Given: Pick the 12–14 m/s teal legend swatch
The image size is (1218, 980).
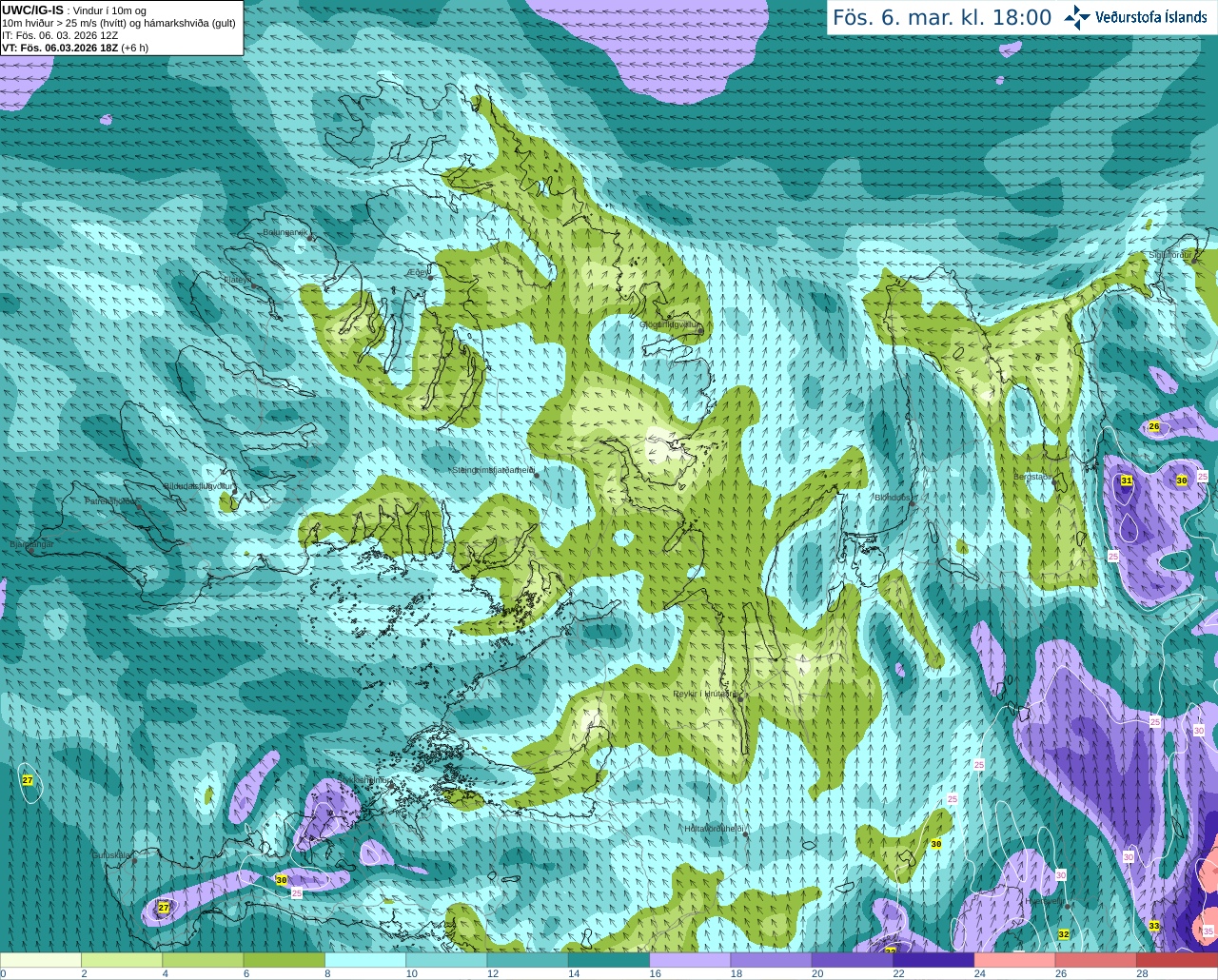Looking at the screenshot, I should (x=528, y=960).
